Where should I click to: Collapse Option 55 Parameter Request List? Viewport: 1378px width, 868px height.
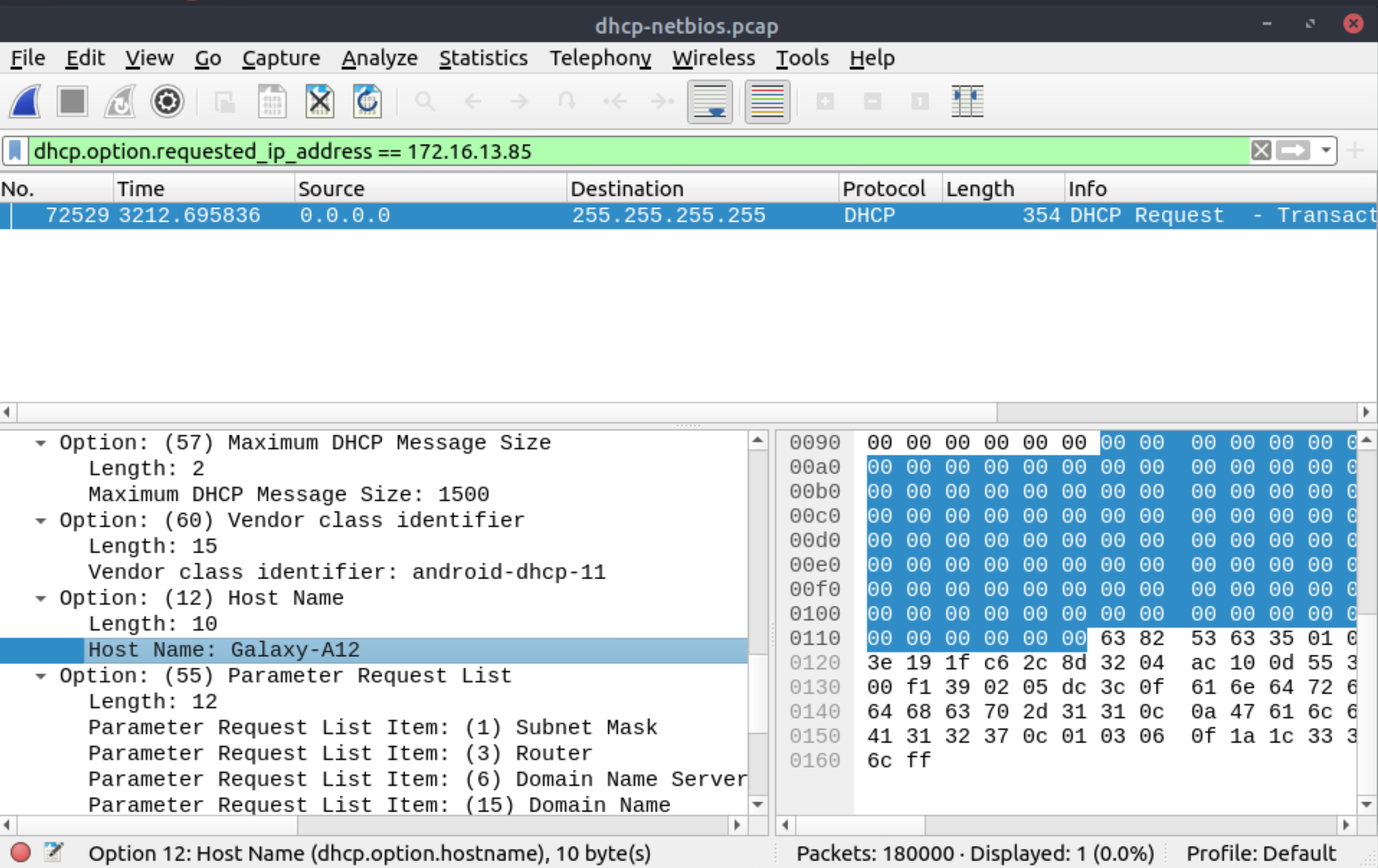coord(41,676)
